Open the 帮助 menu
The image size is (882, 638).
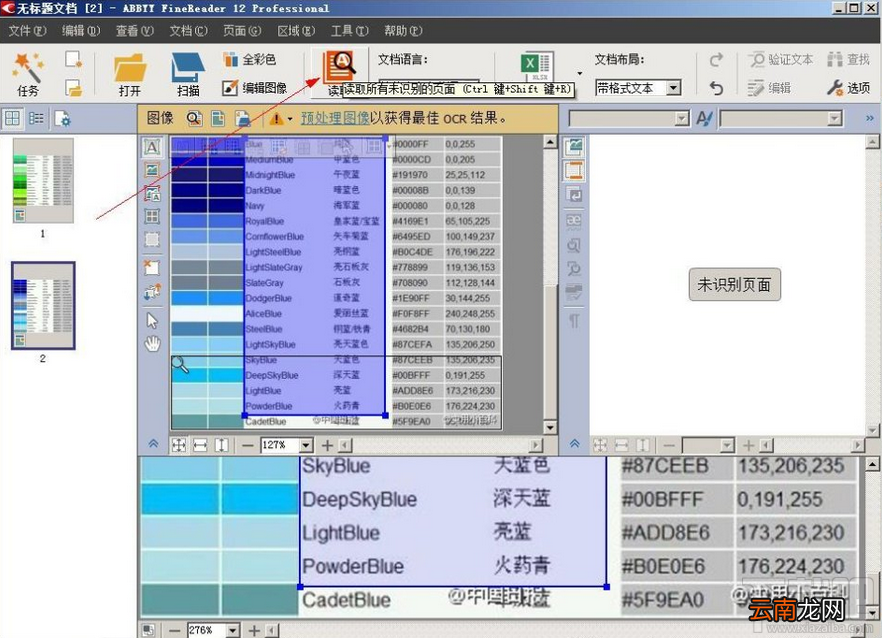(403, 31)
